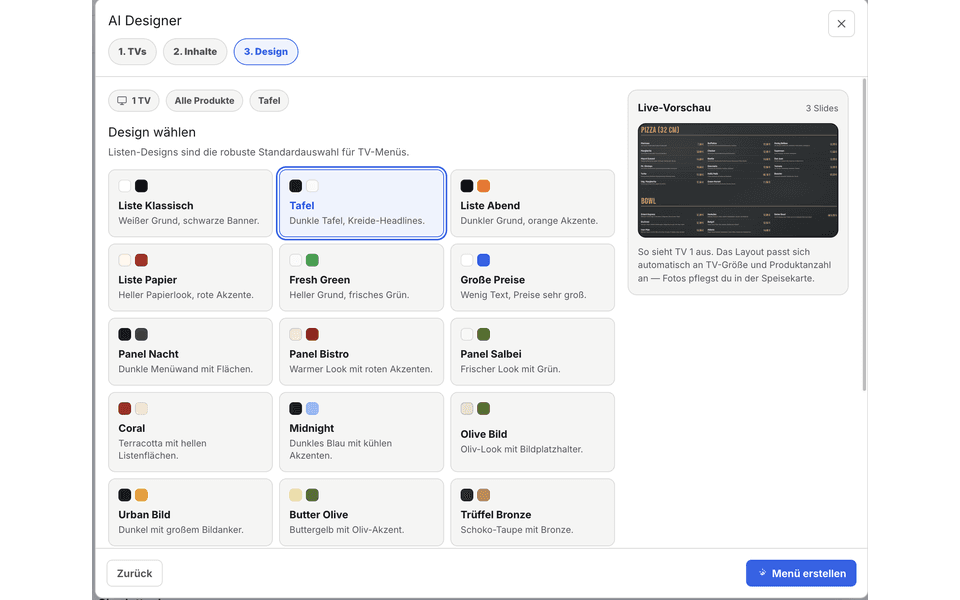Go to step 2. Inhalte
Image resolution: width=960 pixels, height=600 pixels.
(195, 51)
